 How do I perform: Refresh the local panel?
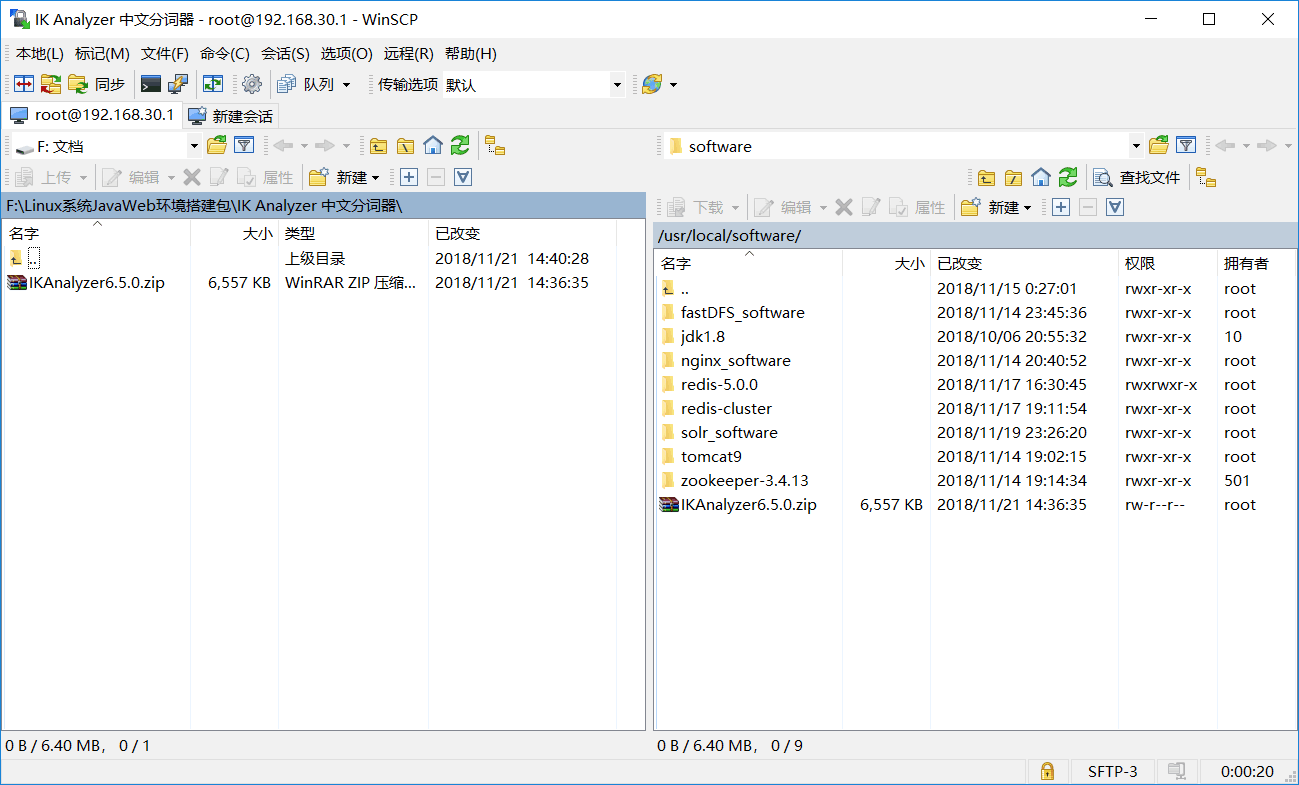[459, 146]
